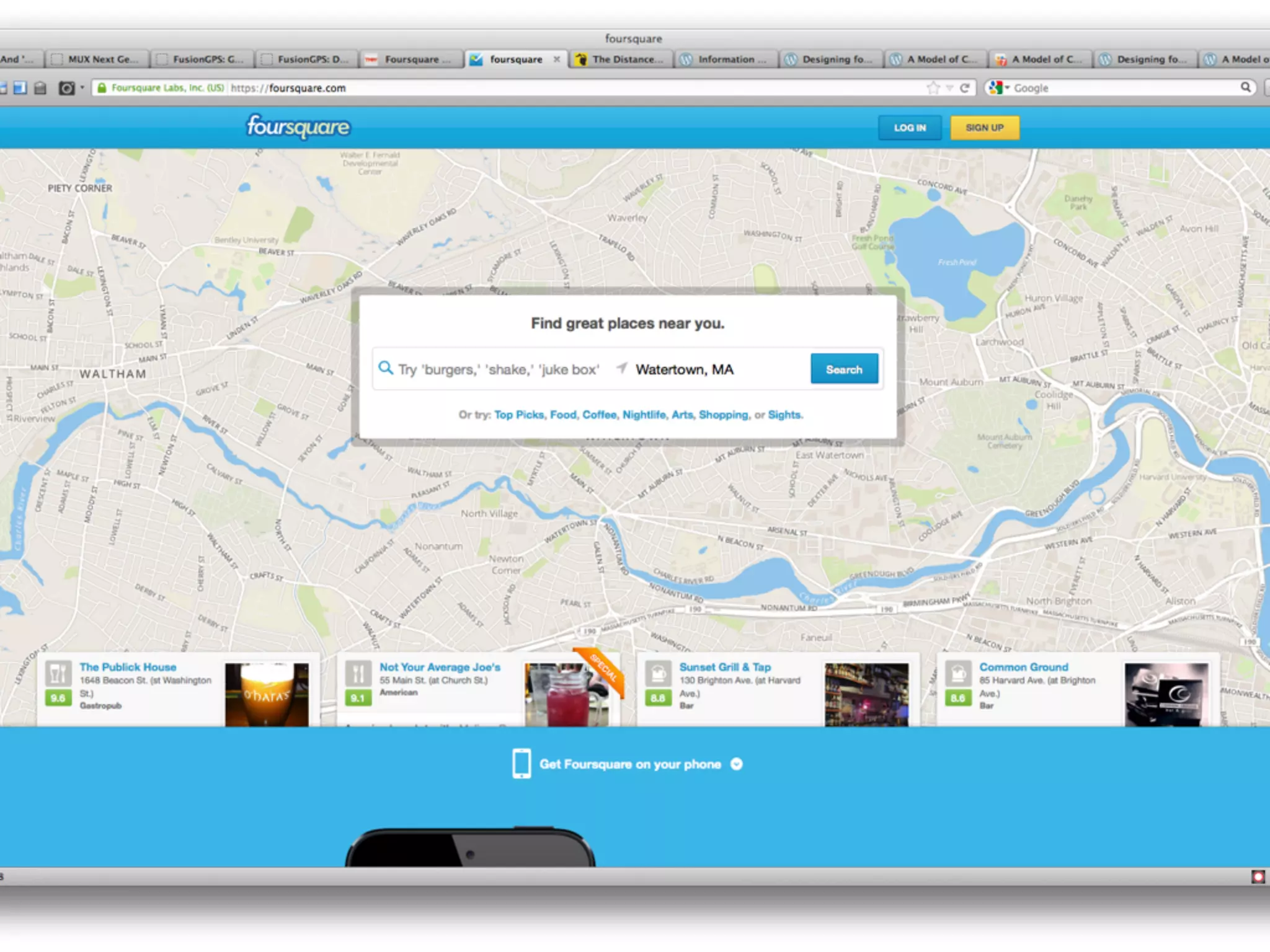Click the LOG IN button
The width and height of the screenshot is (1270, 952).
click(910, 128)
